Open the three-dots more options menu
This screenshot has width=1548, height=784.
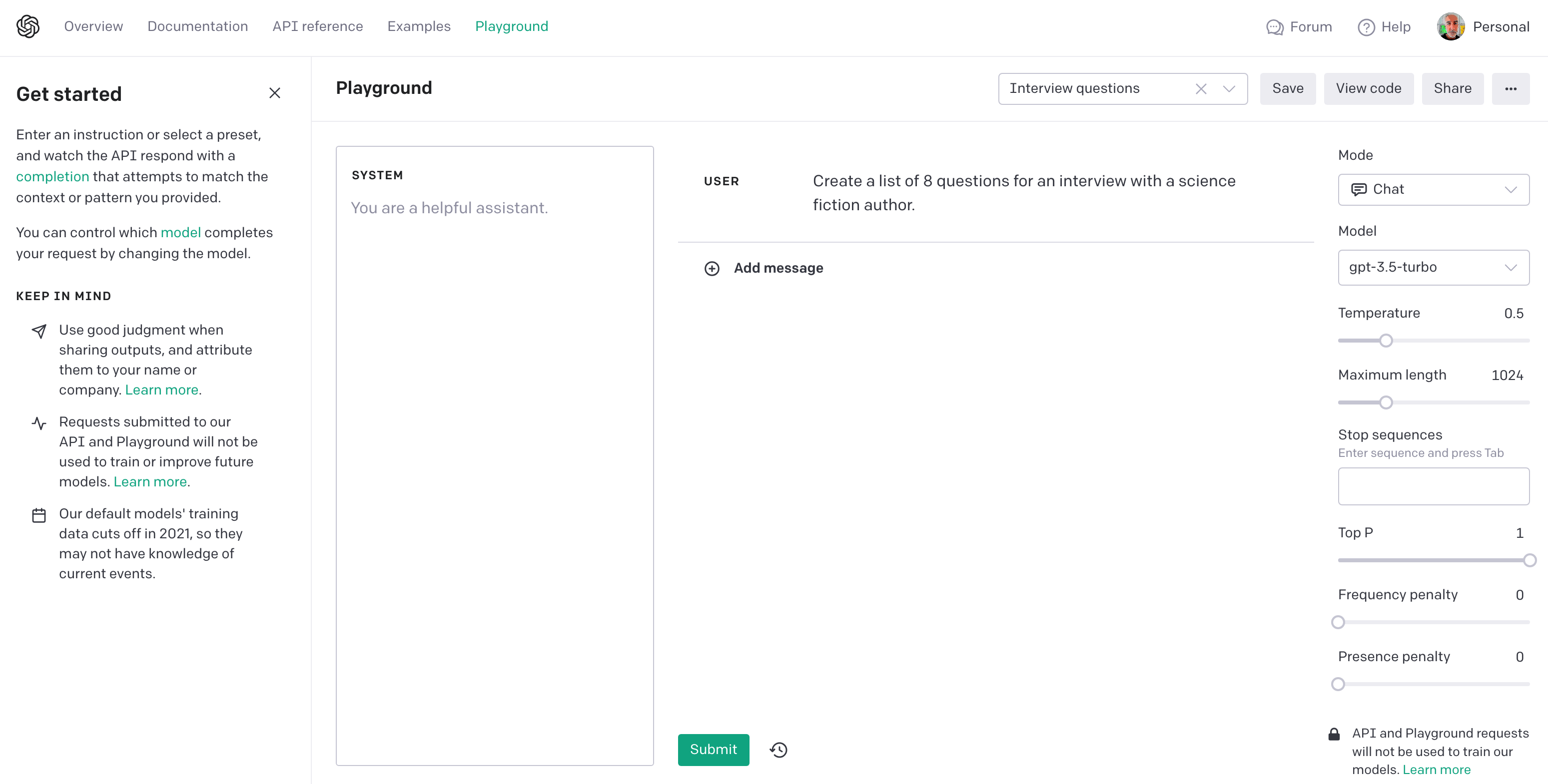tap(1510, 89)
